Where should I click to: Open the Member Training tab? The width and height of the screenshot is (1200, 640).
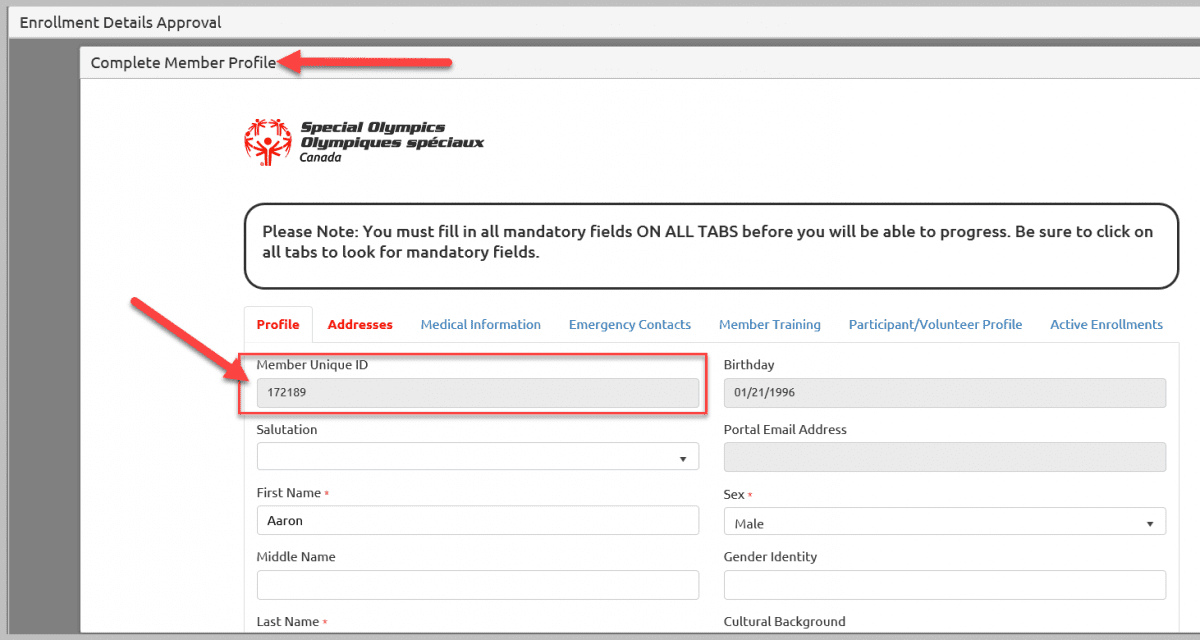tap(769, 324)
